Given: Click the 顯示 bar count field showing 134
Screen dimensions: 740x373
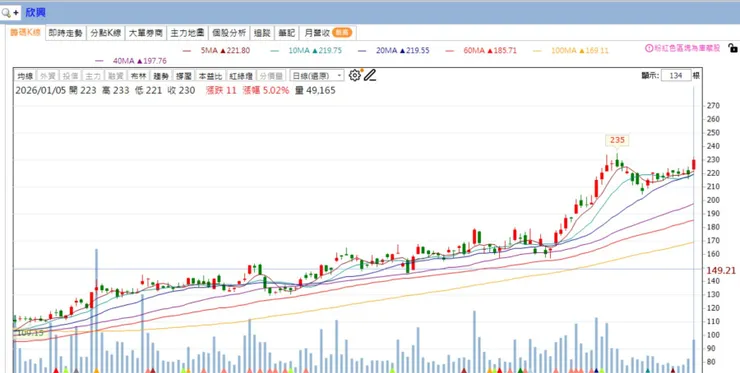Looking at the screenshot, I should tap(676, 76).
